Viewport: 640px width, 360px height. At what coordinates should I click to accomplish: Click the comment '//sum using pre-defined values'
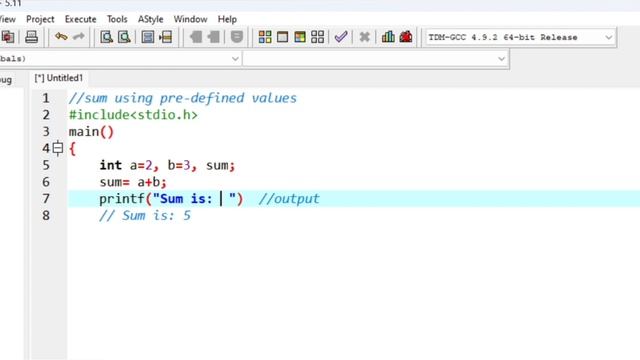point(182,98)
